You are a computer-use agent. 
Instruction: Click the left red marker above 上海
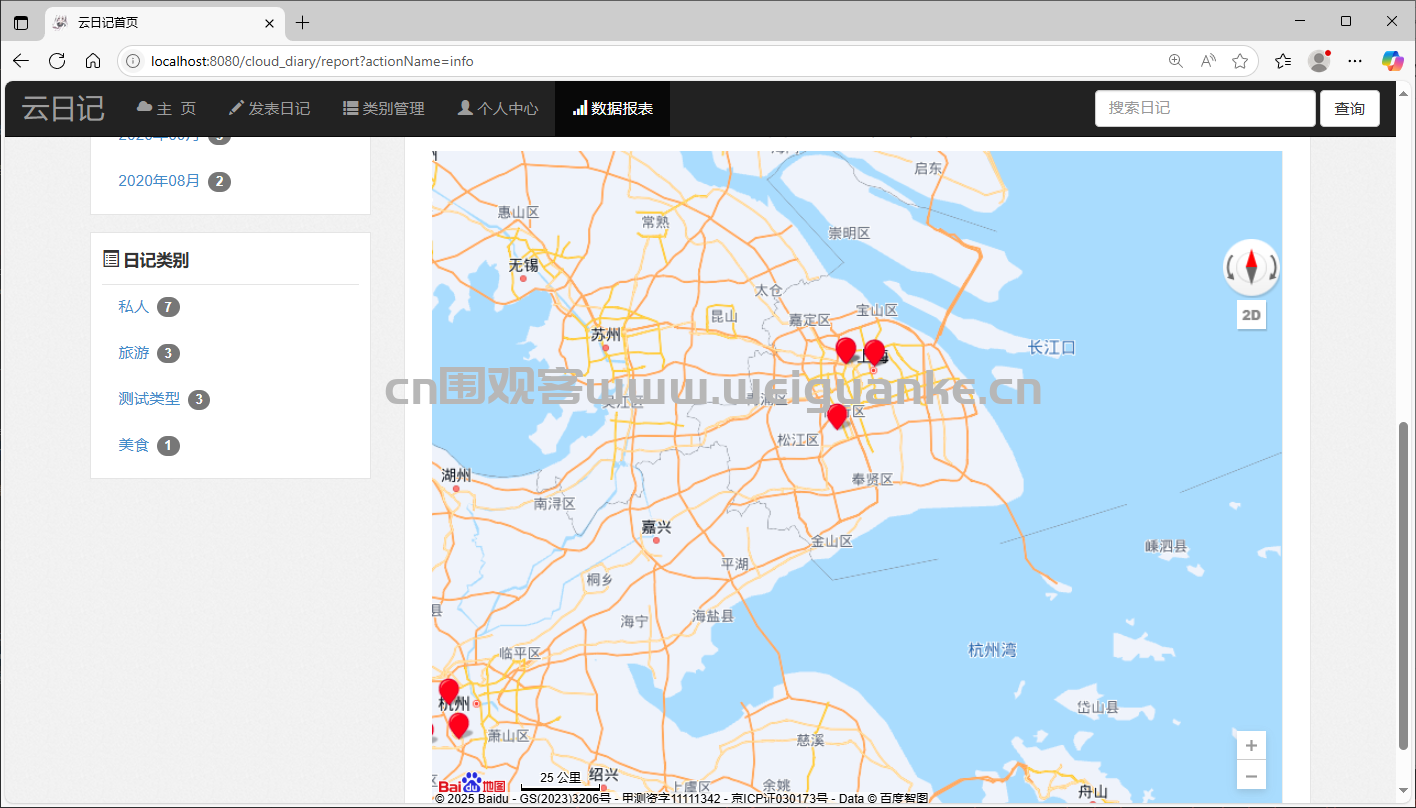click(x=845, y=349)
